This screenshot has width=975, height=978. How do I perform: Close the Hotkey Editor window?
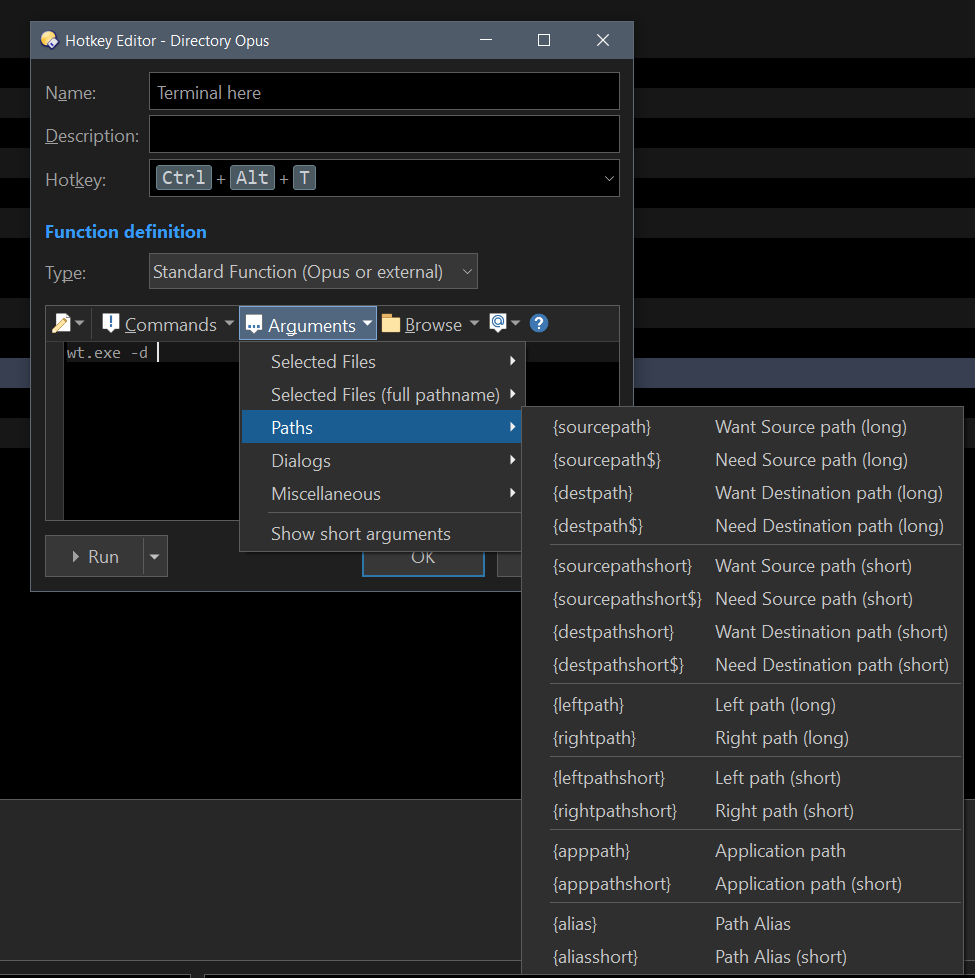603,40
